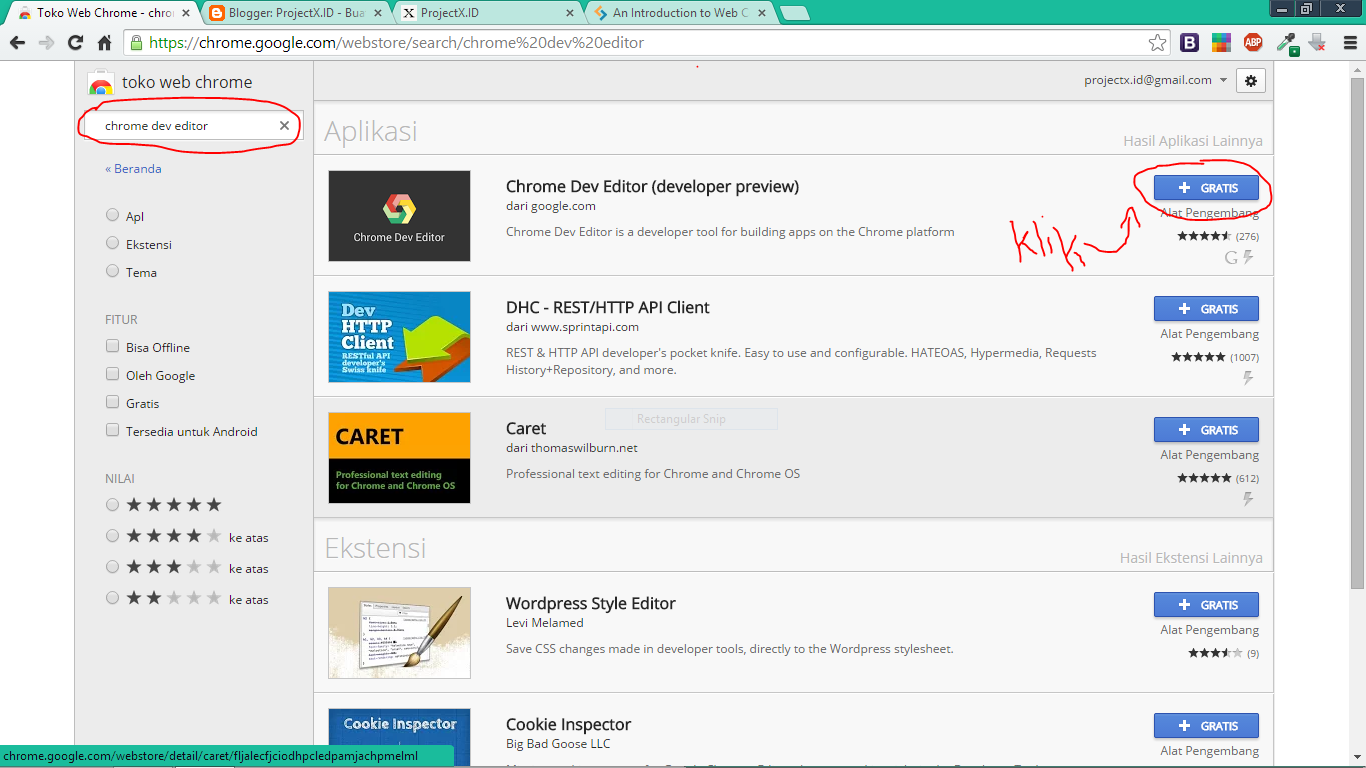The height and width of the screenshot is (768, 1366).
Task: Open the Bootstrap 'B' extension icon
Action: [1190, 42]
